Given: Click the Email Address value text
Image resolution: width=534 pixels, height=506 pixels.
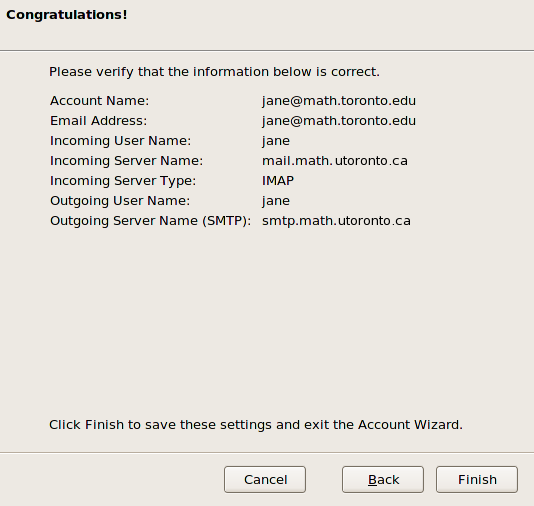Looking at the screenshot, I should coord(339,121).
